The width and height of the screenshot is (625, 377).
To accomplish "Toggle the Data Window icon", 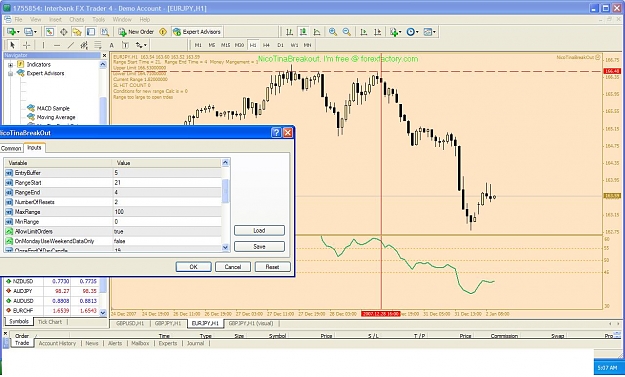I will (63, 32).
